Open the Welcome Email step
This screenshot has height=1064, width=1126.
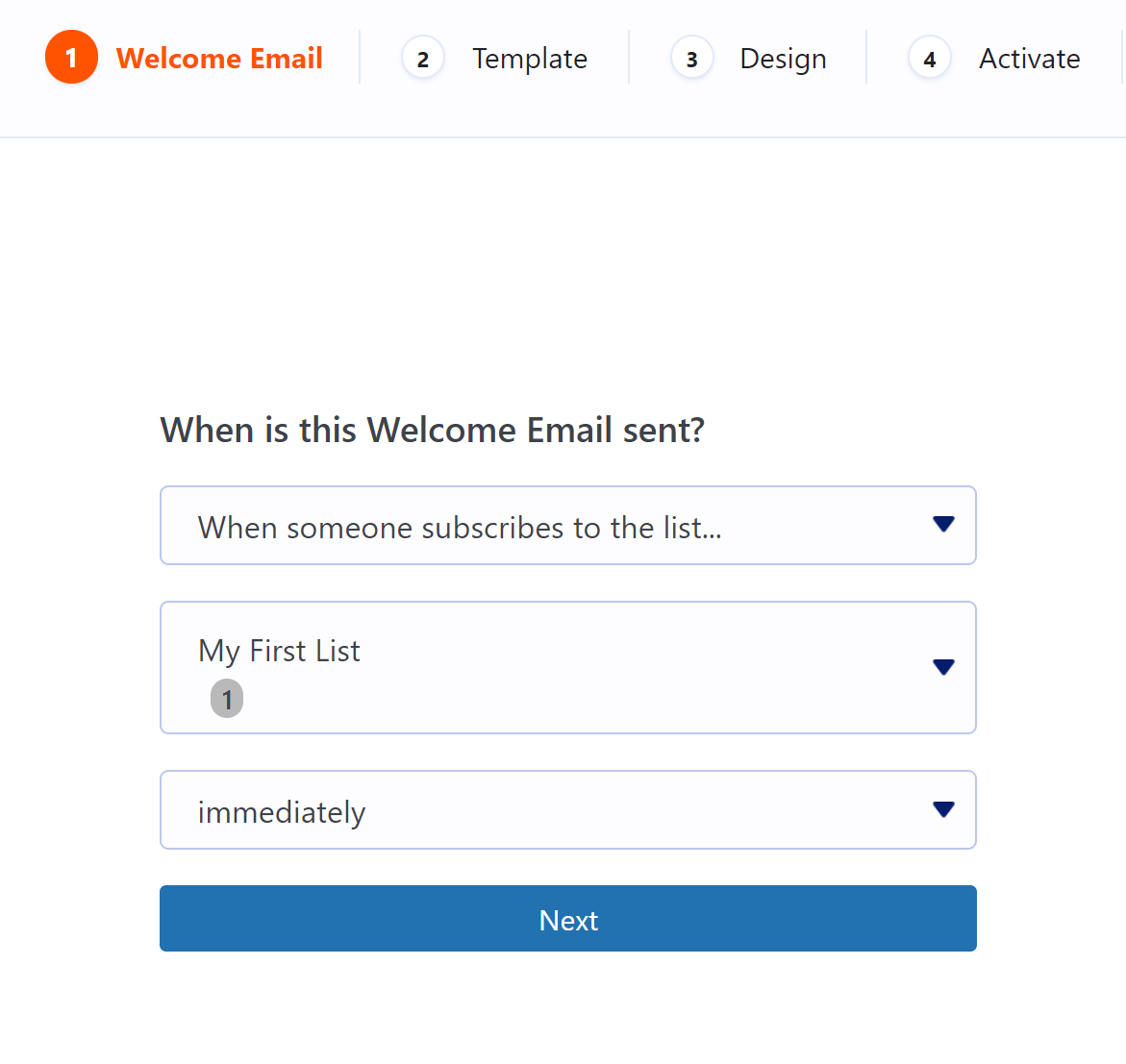[x=219, y=59]
